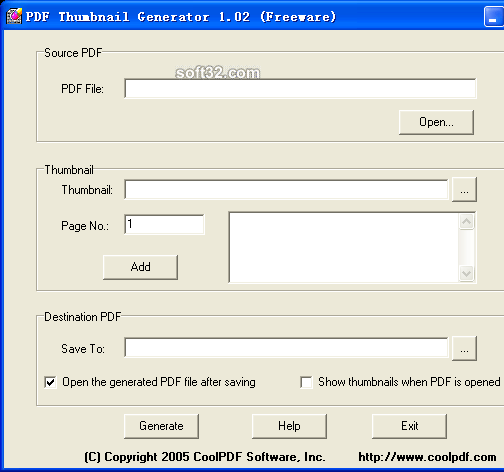
Task: Open the Help button
Action: [x=289, y=426]
